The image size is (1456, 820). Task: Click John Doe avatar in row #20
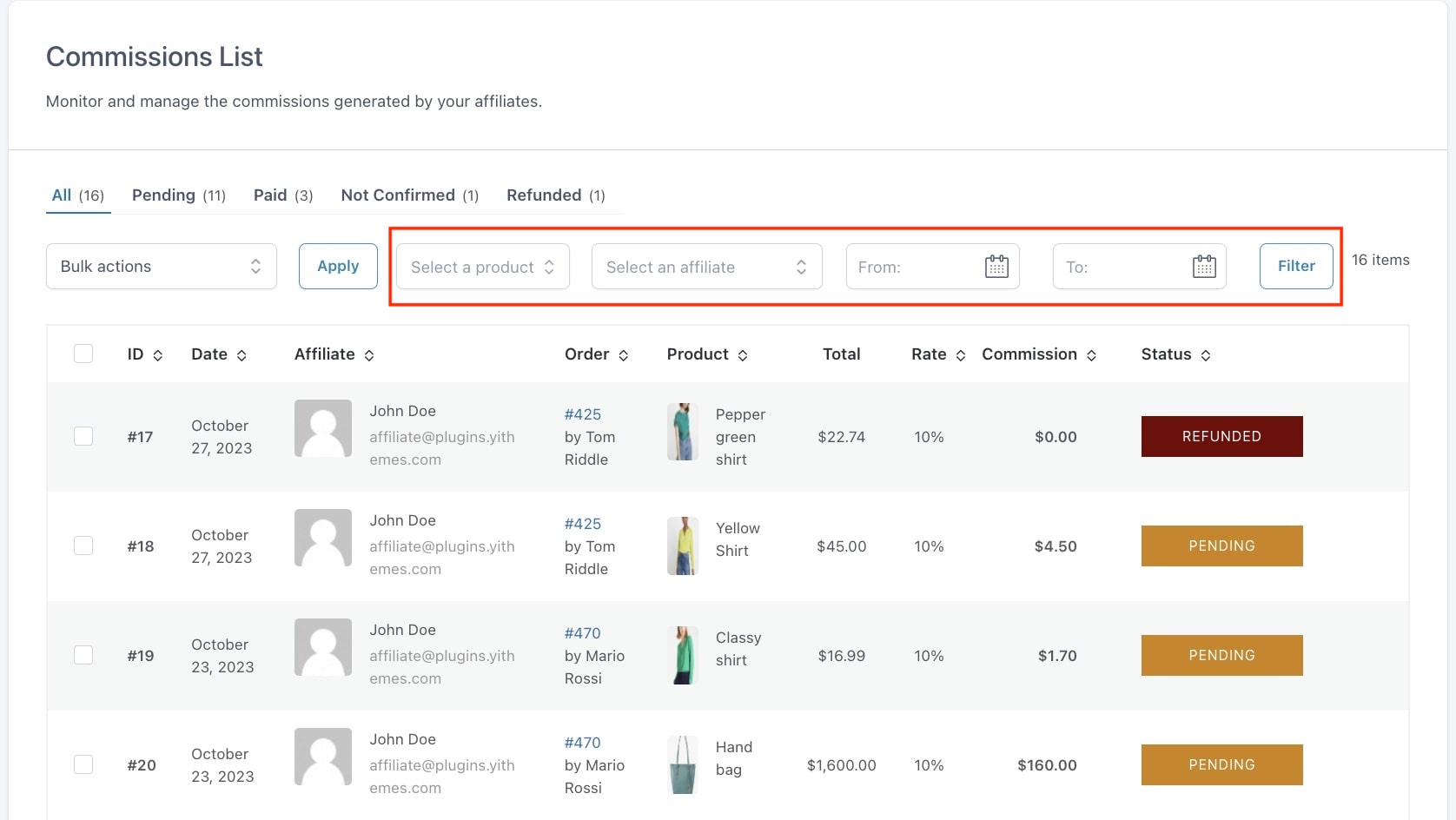click(323, 757)
